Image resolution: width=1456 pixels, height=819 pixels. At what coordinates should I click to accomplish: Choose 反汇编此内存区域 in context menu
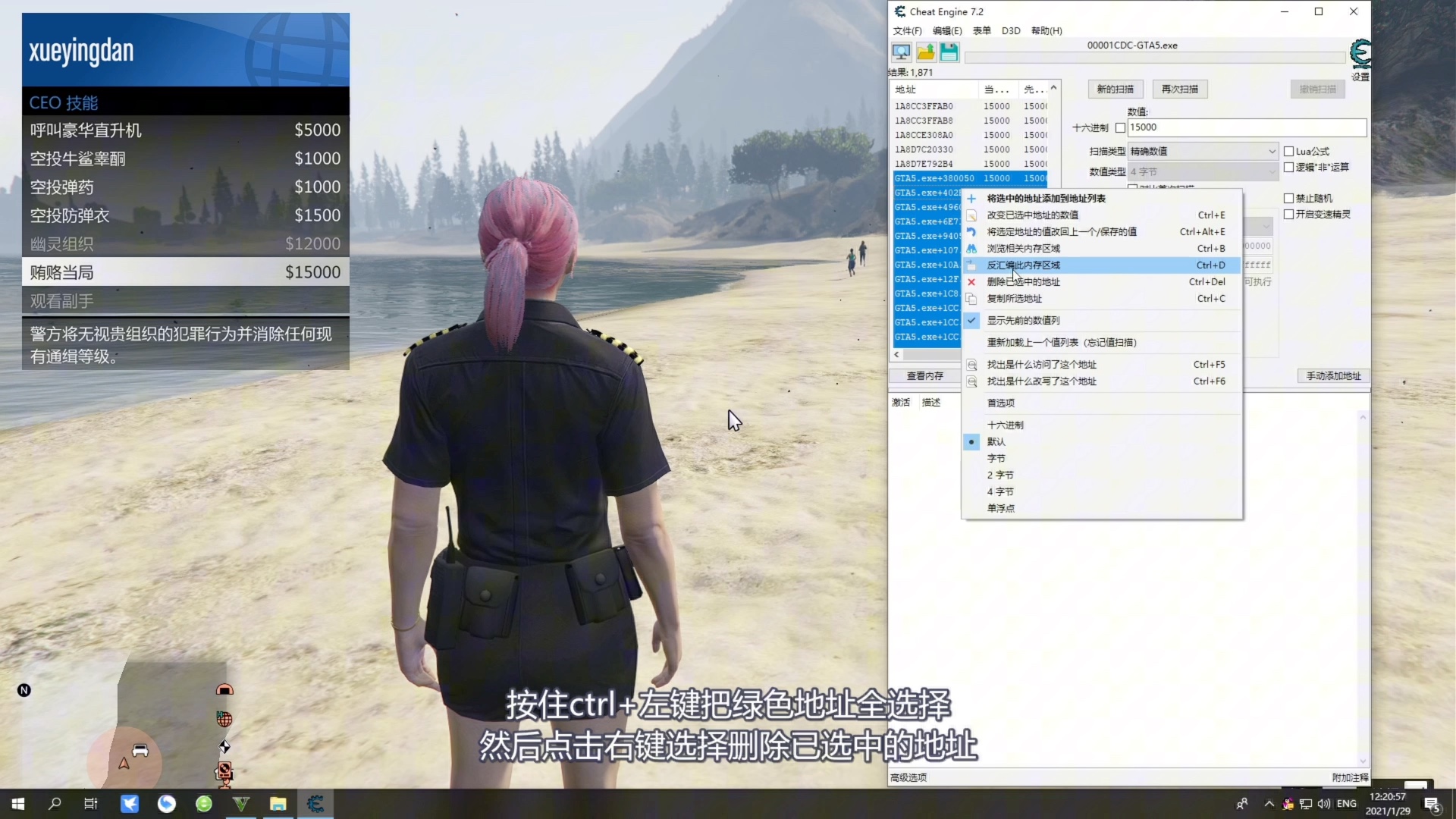point(1102,265)
